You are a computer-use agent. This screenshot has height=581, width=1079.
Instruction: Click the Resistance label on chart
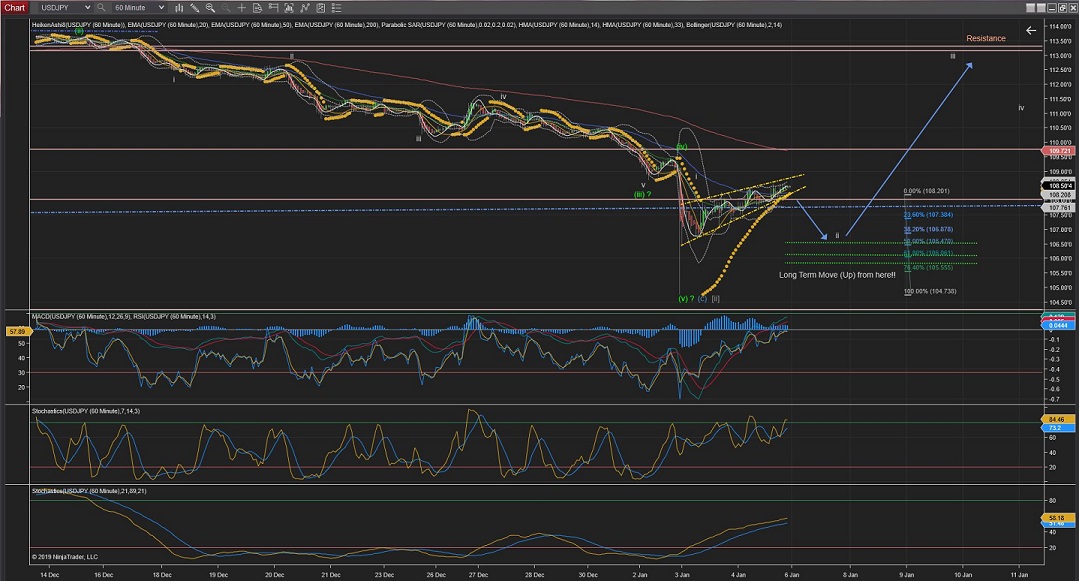point(985,39)
